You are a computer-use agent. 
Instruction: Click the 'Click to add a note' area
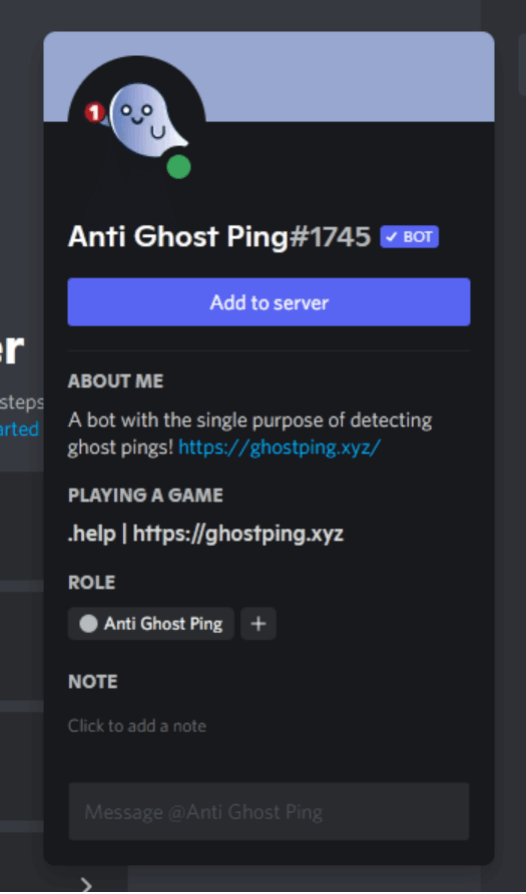(137, 726)
